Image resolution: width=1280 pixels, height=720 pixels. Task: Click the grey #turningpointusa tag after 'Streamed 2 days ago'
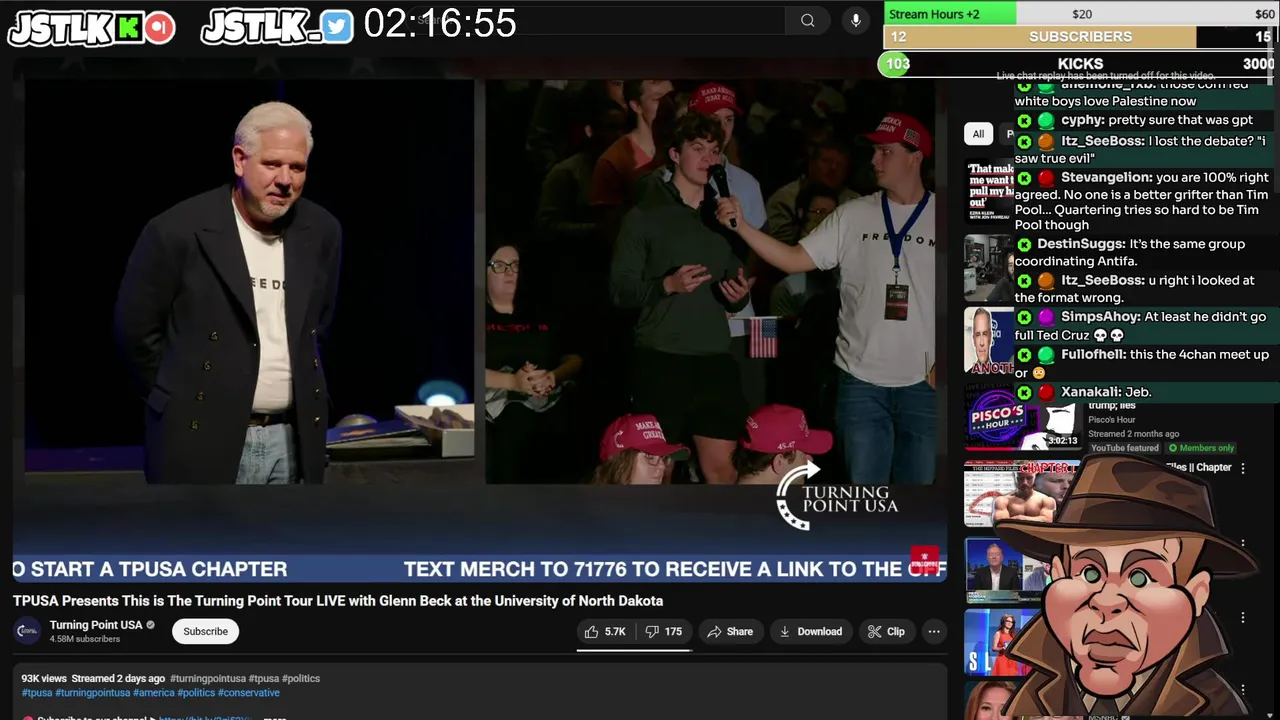207,678
